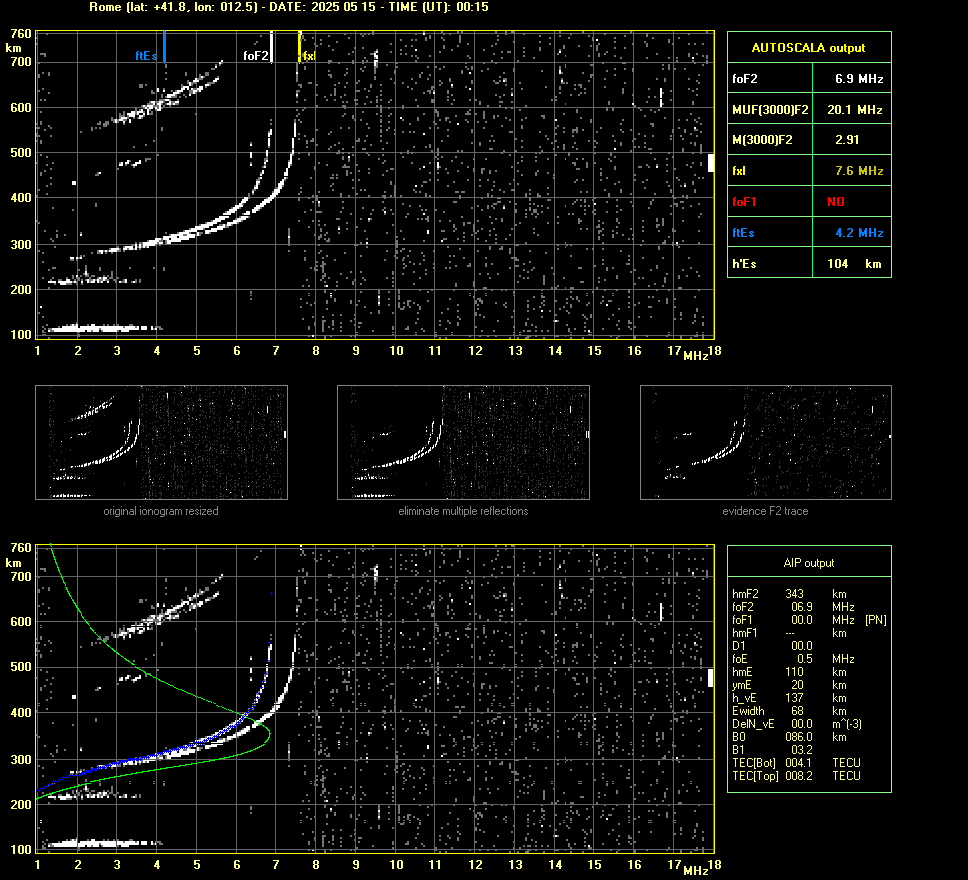Select the hmE value '110' in AIP output

(x=795, y=672)
